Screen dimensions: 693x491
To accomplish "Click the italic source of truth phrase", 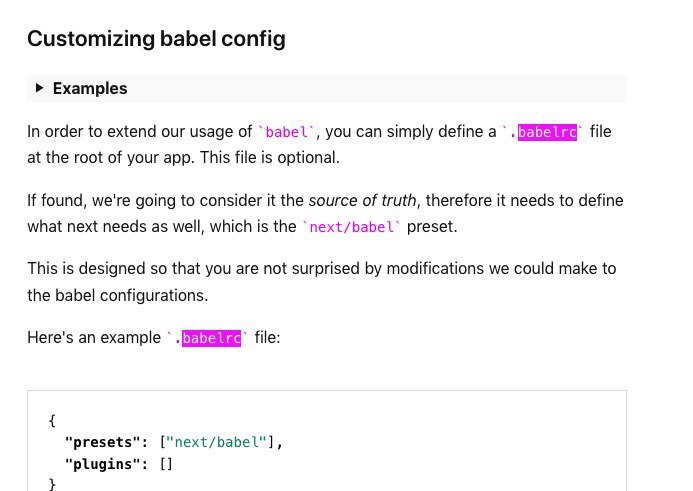I will (x=362, y=201).
